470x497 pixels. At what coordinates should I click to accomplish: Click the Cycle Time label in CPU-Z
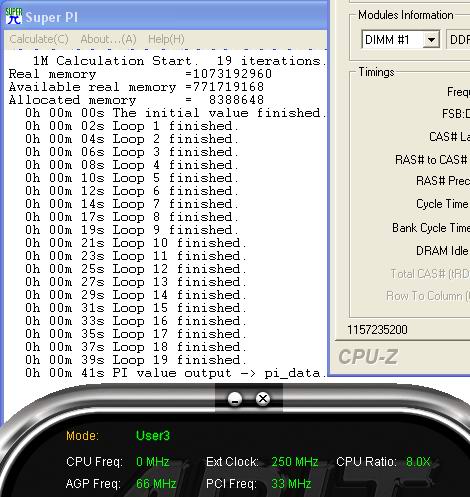click(x=442, y=204)
